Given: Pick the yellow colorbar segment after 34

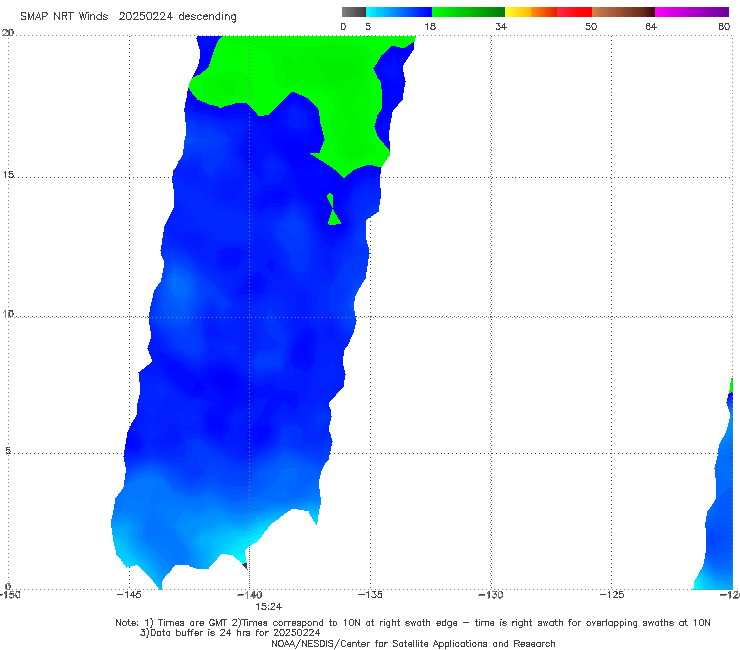Looking at the screenshot, I should coord(518,12).
